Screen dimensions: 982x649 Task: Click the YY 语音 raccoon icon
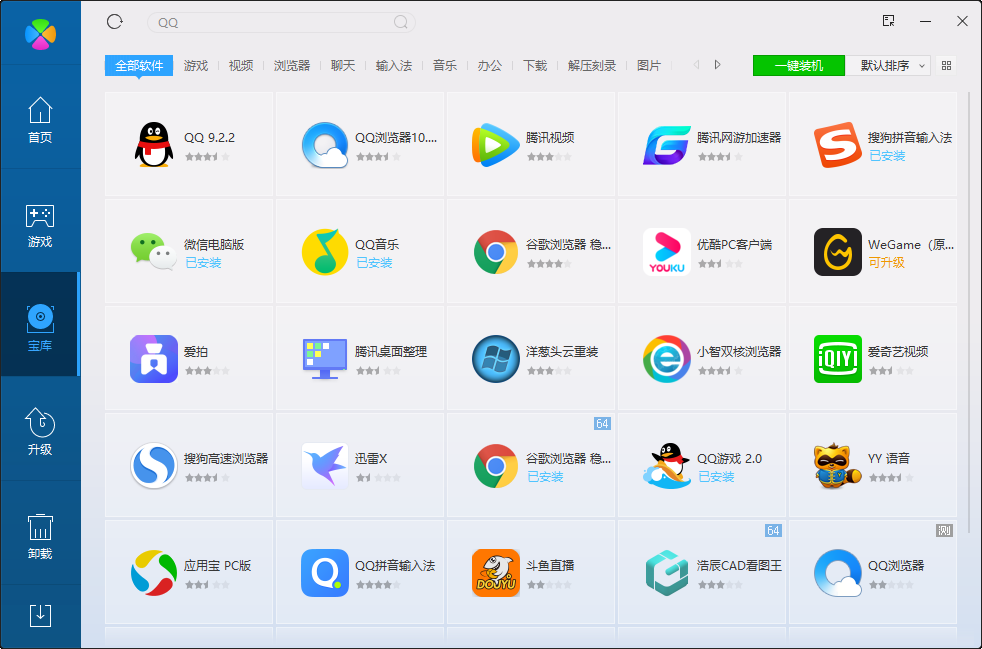(837, 466)
